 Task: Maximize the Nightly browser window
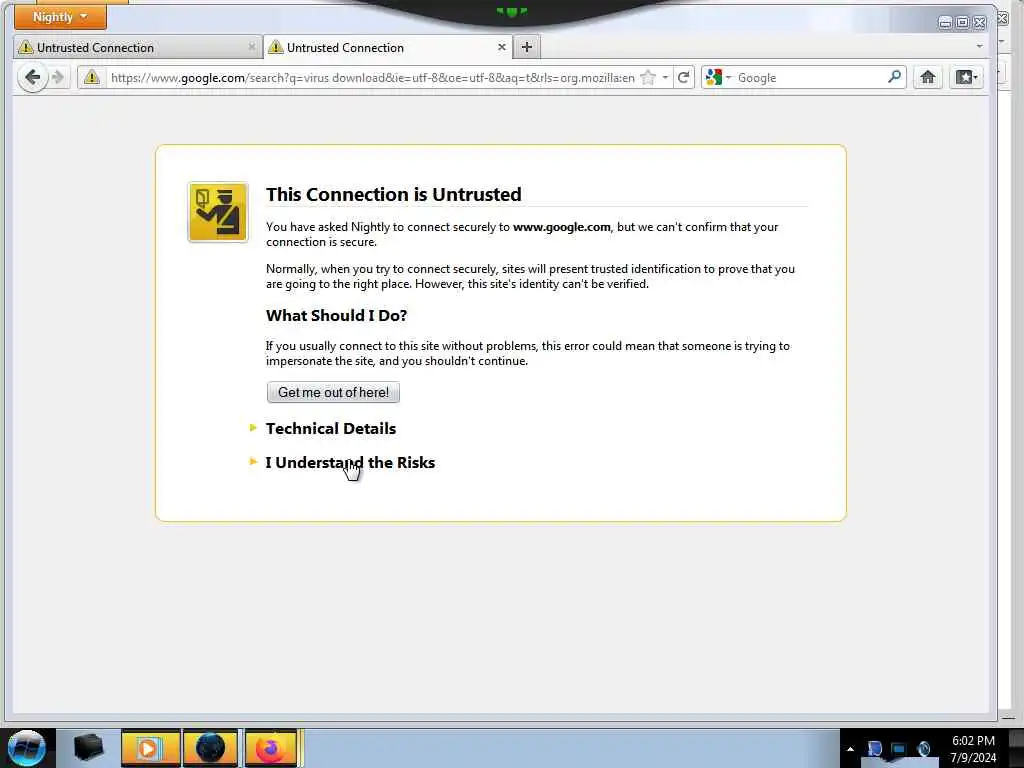[963, 23]
